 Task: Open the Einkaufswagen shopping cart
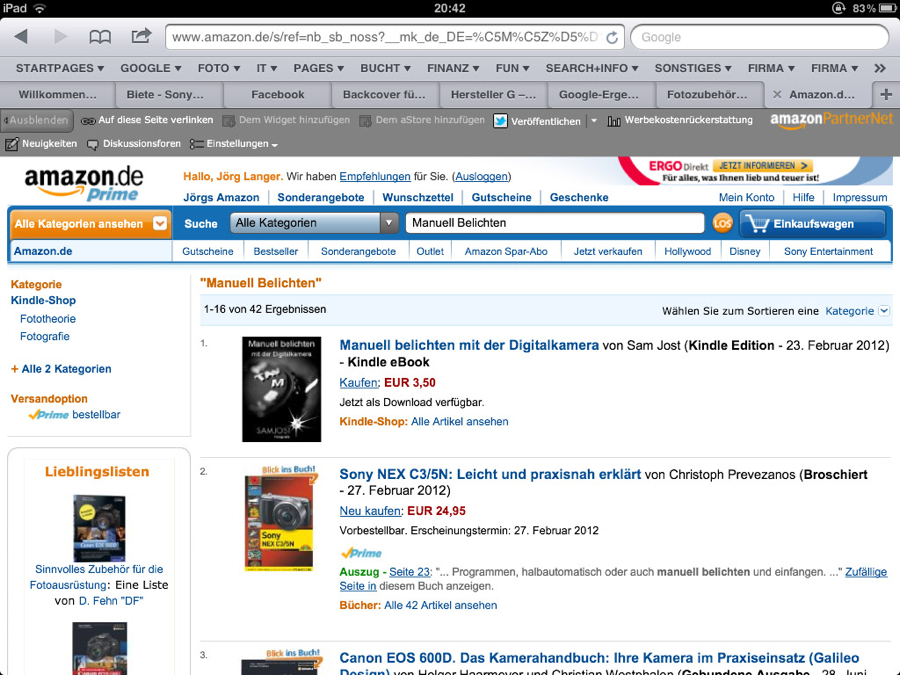[x=813, y=223]
